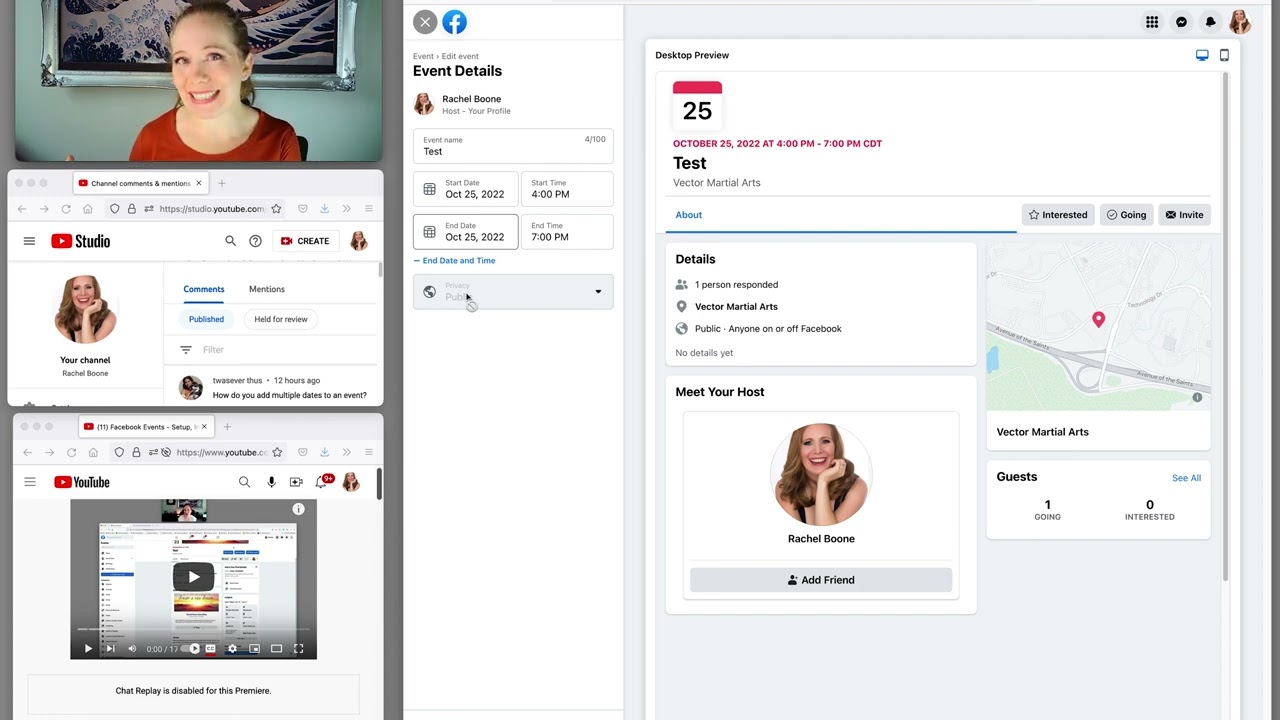Viewport: 1280px width, 720px height.
Task: Bookmark the studio.youtube.com page star
Action: point(276,209)
